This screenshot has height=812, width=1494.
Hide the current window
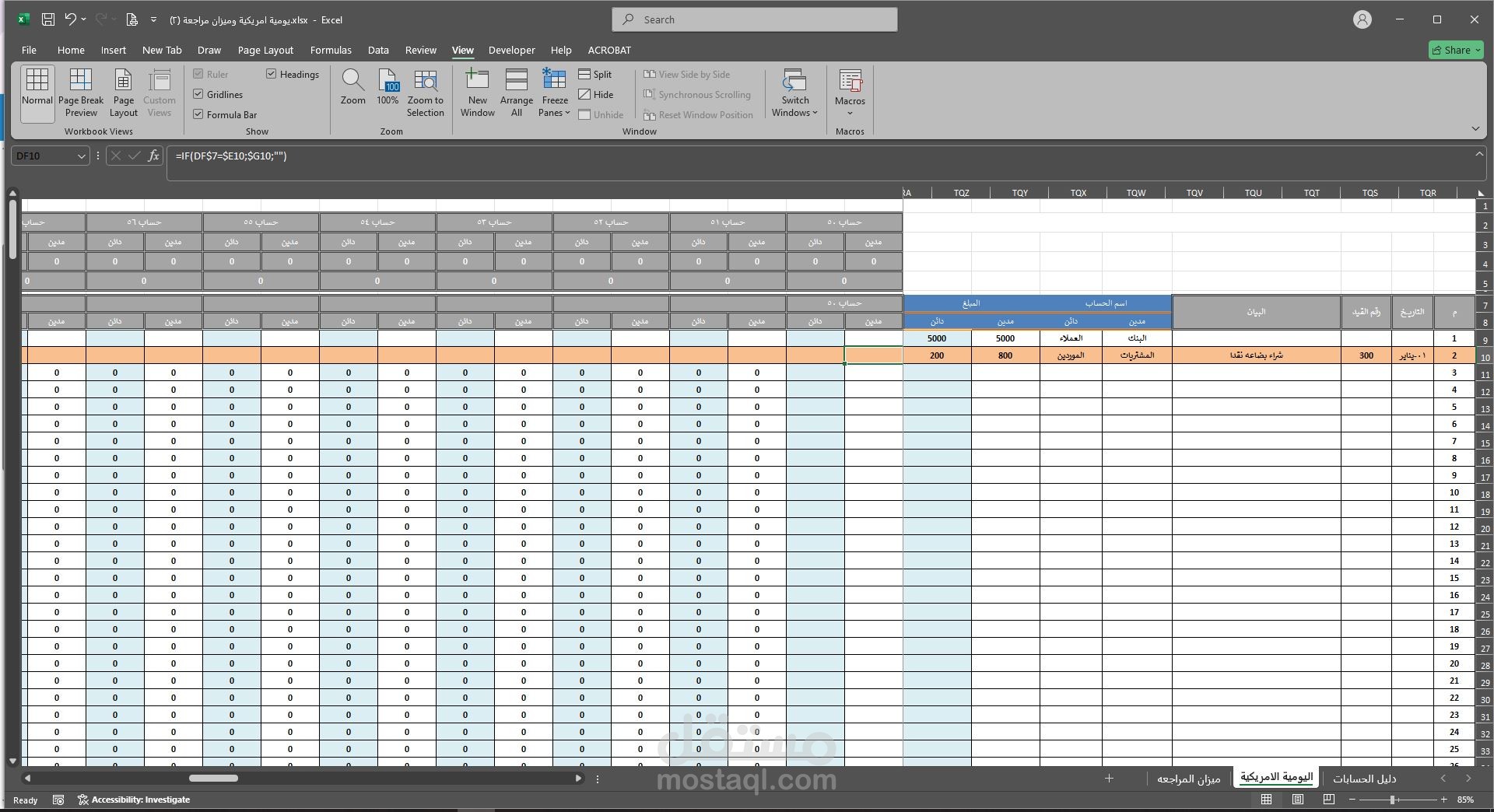pyautogui.click(x=596, y=94)
